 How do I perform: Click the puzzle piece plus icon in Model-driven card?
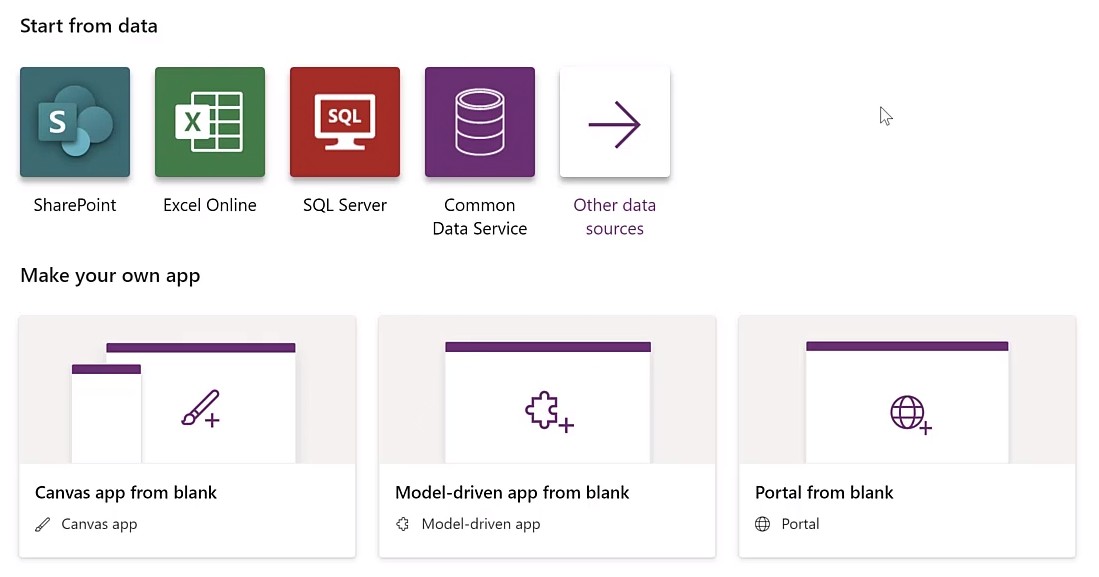click(549, 411)
